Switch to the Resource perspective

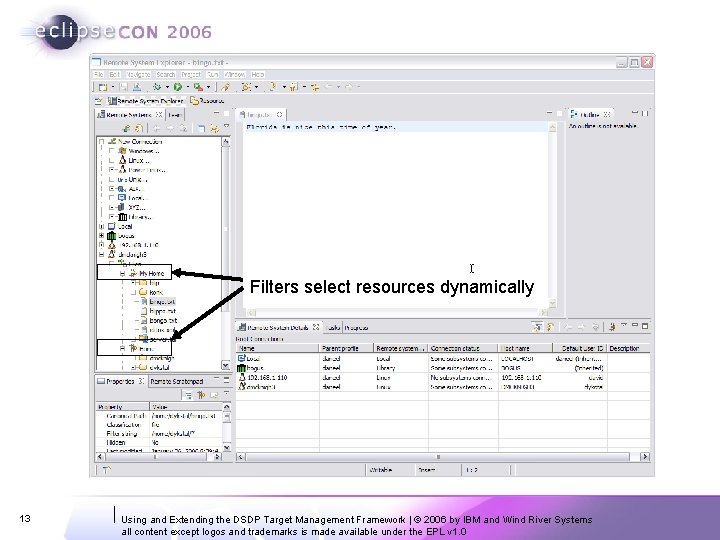[207, 101]
